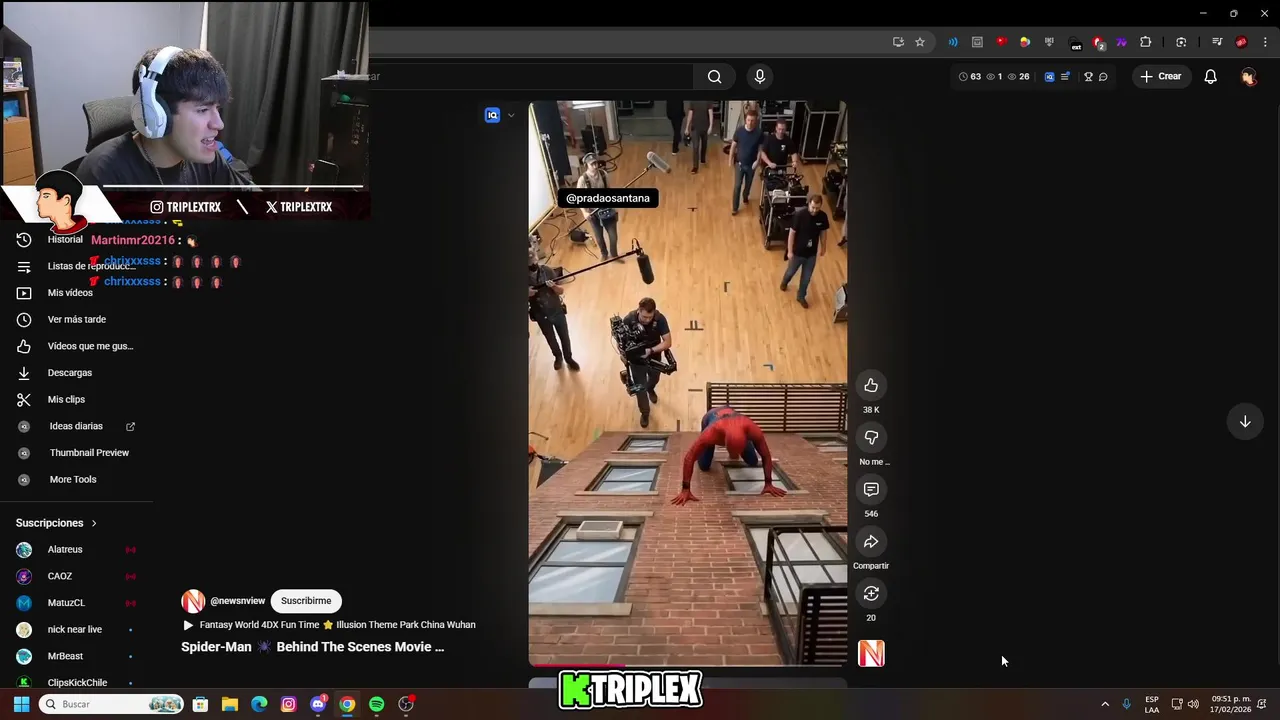This screenshot has height=720, width=1280.
Task: Open File Explorer from the taskbar
Action: [x=230, y=704]
